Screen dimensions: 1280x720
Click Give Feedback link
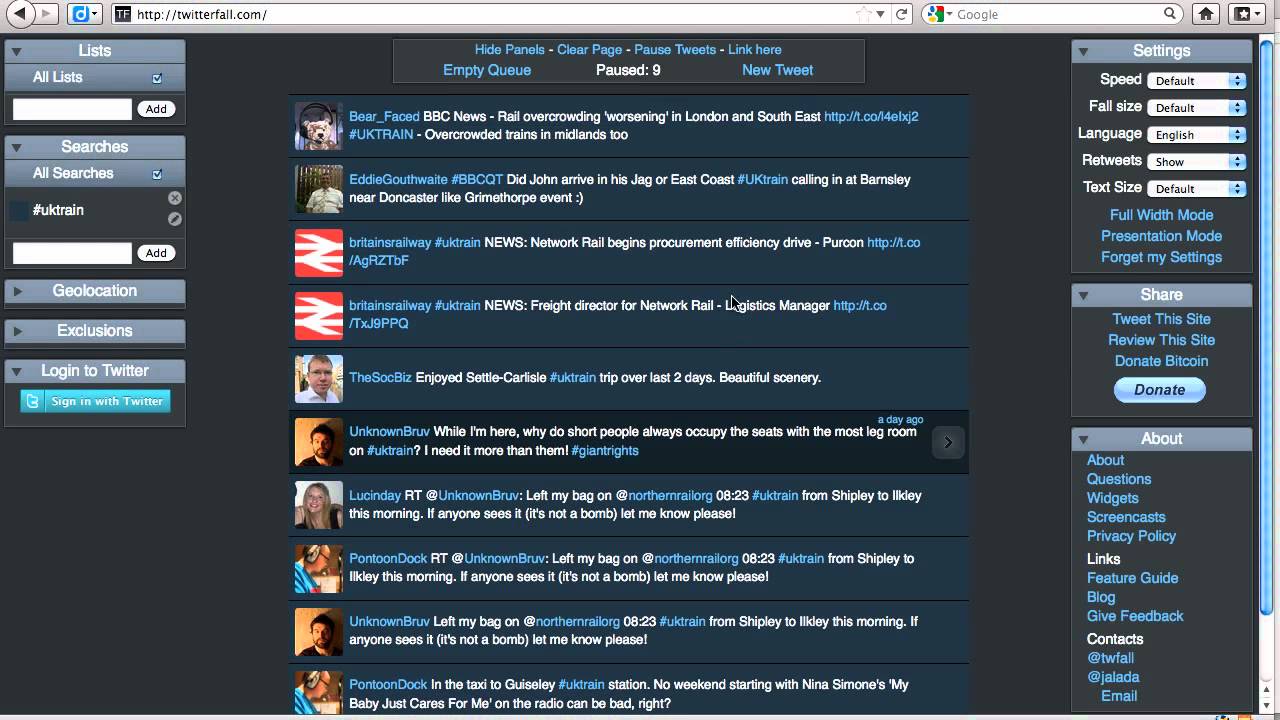[x=1135, y=616]
